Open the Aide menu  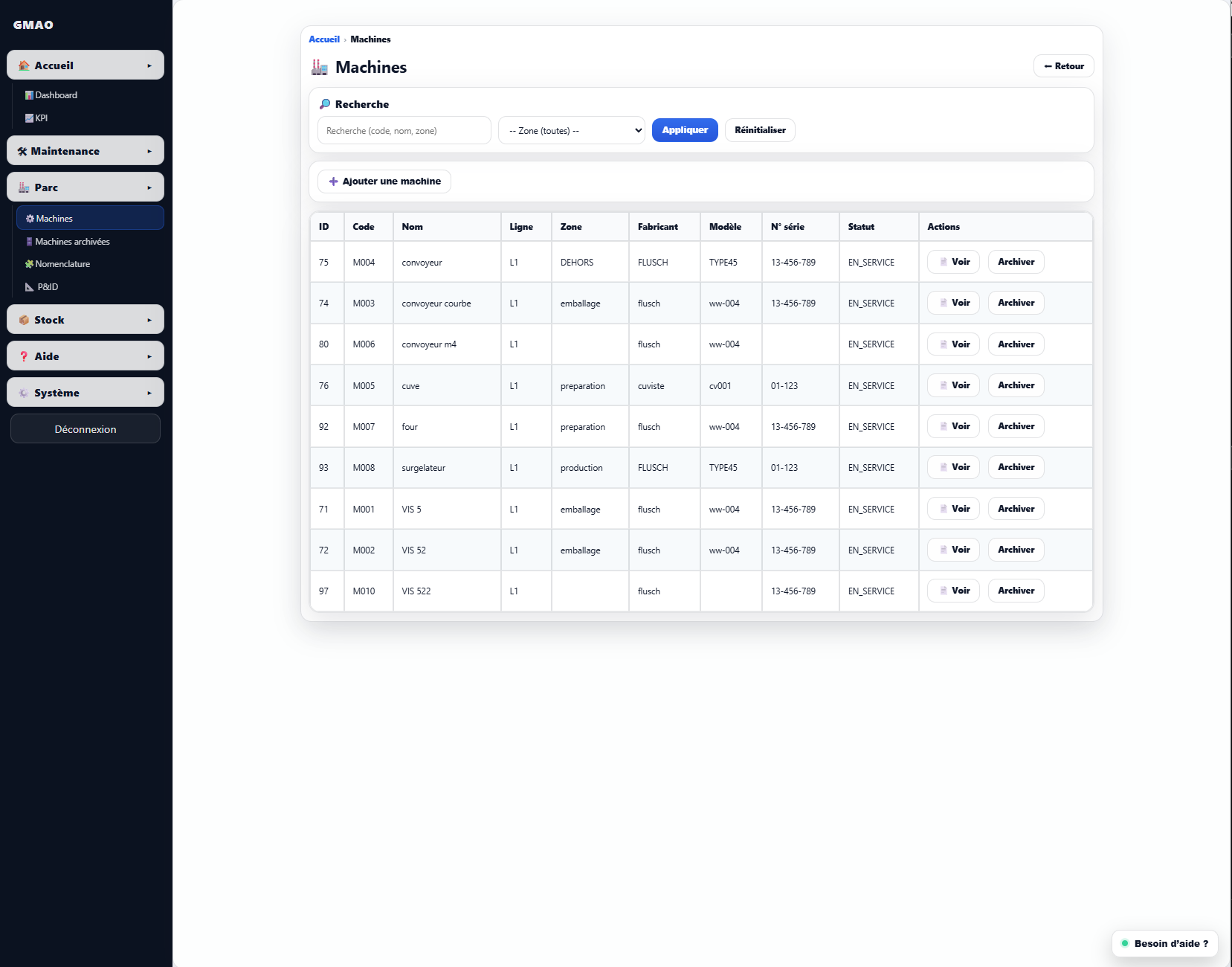click(x=86, y=356)
